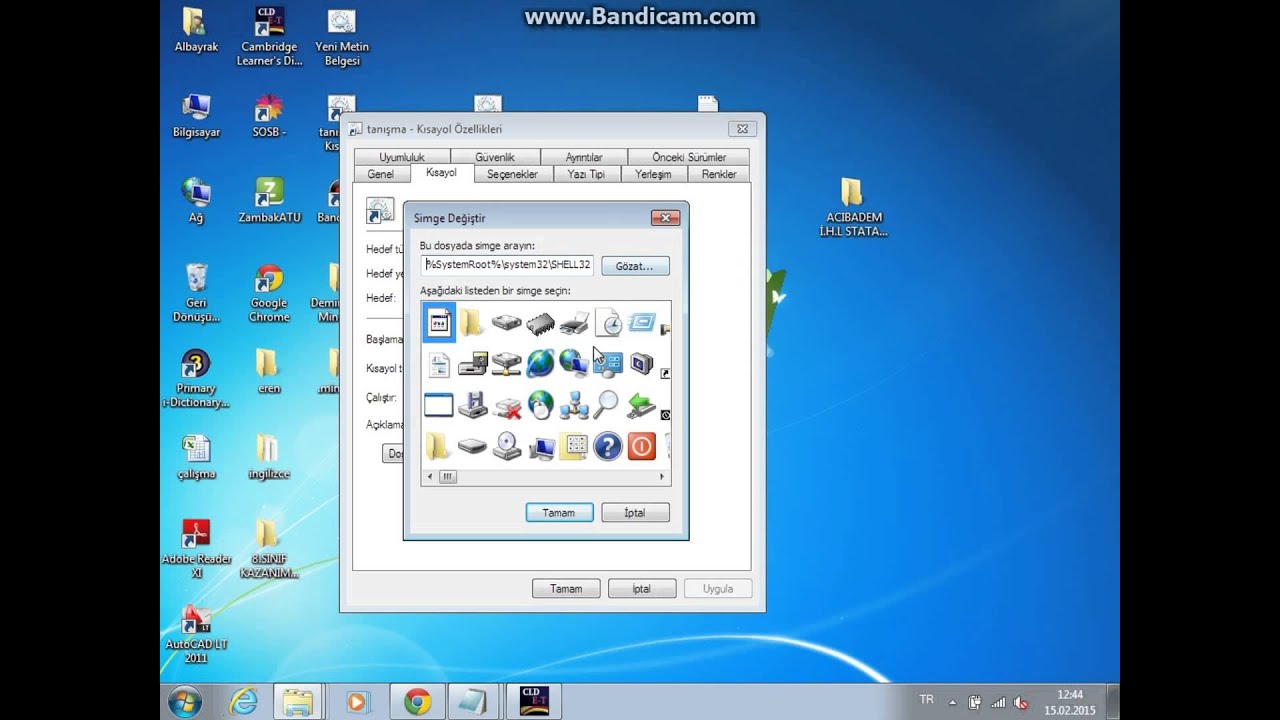
Task: Pick the memory chip icon
Action: [540, 324]
